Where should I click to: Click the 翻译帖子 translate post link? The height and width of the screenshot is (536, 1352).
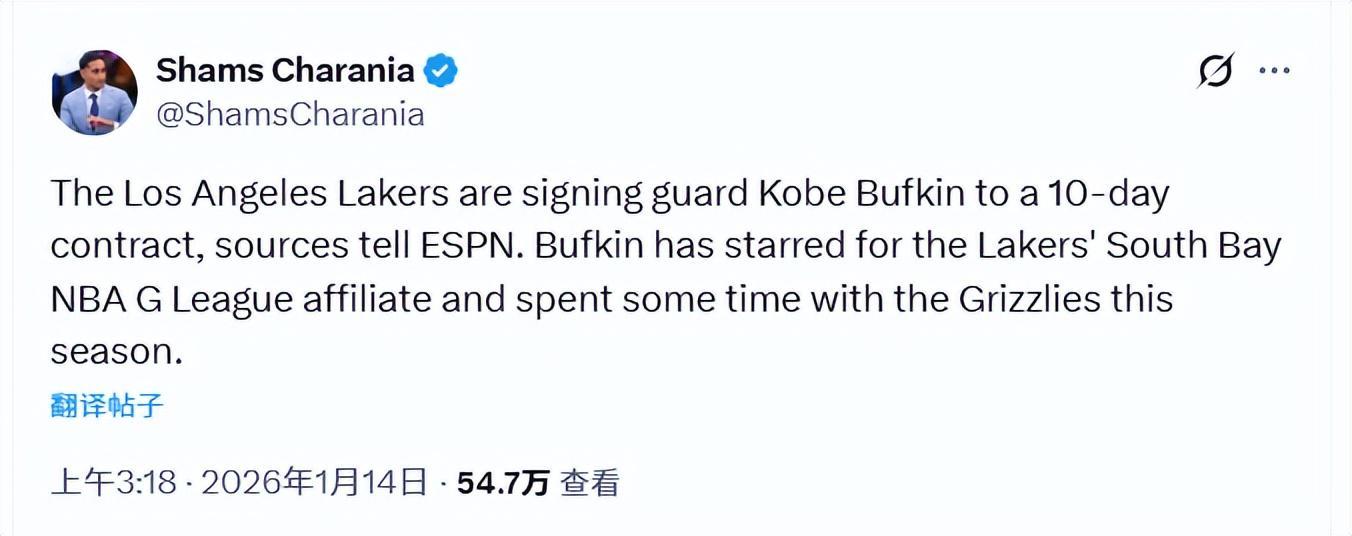107,406
